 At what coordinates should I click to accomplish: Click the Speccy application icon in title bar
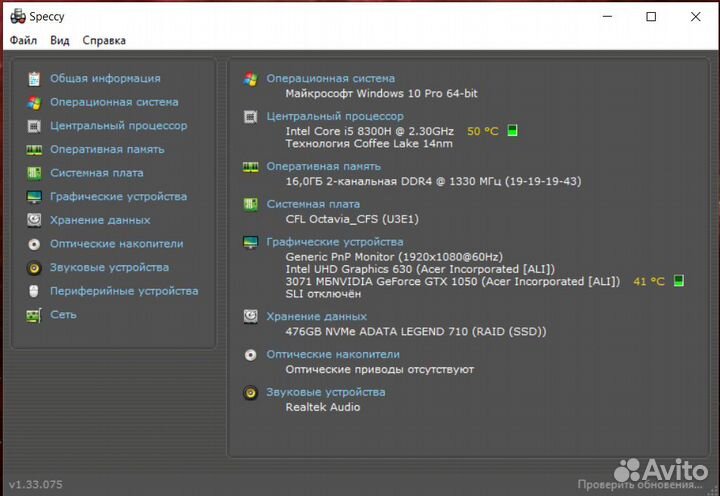[x=18, y=16]
